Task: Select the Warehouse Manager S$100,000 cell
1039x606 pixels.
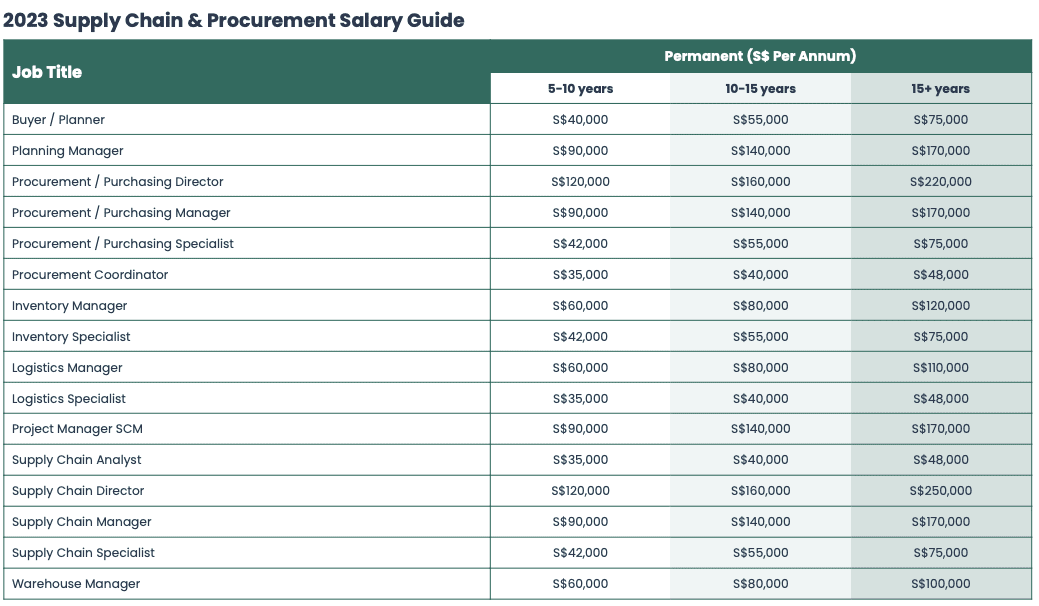Action: tap(940, 584)
